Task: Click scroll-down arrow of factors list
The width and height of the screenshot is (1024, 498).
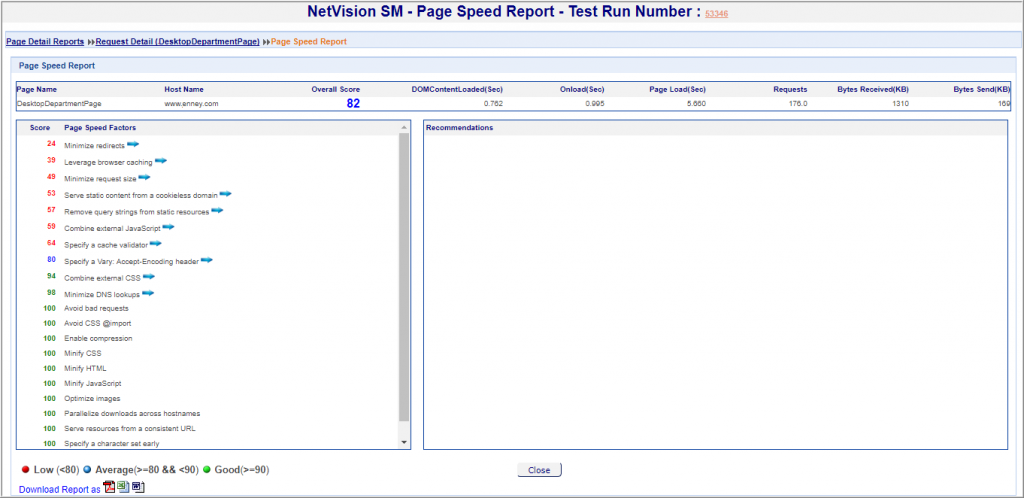Action: pos(404,443)
